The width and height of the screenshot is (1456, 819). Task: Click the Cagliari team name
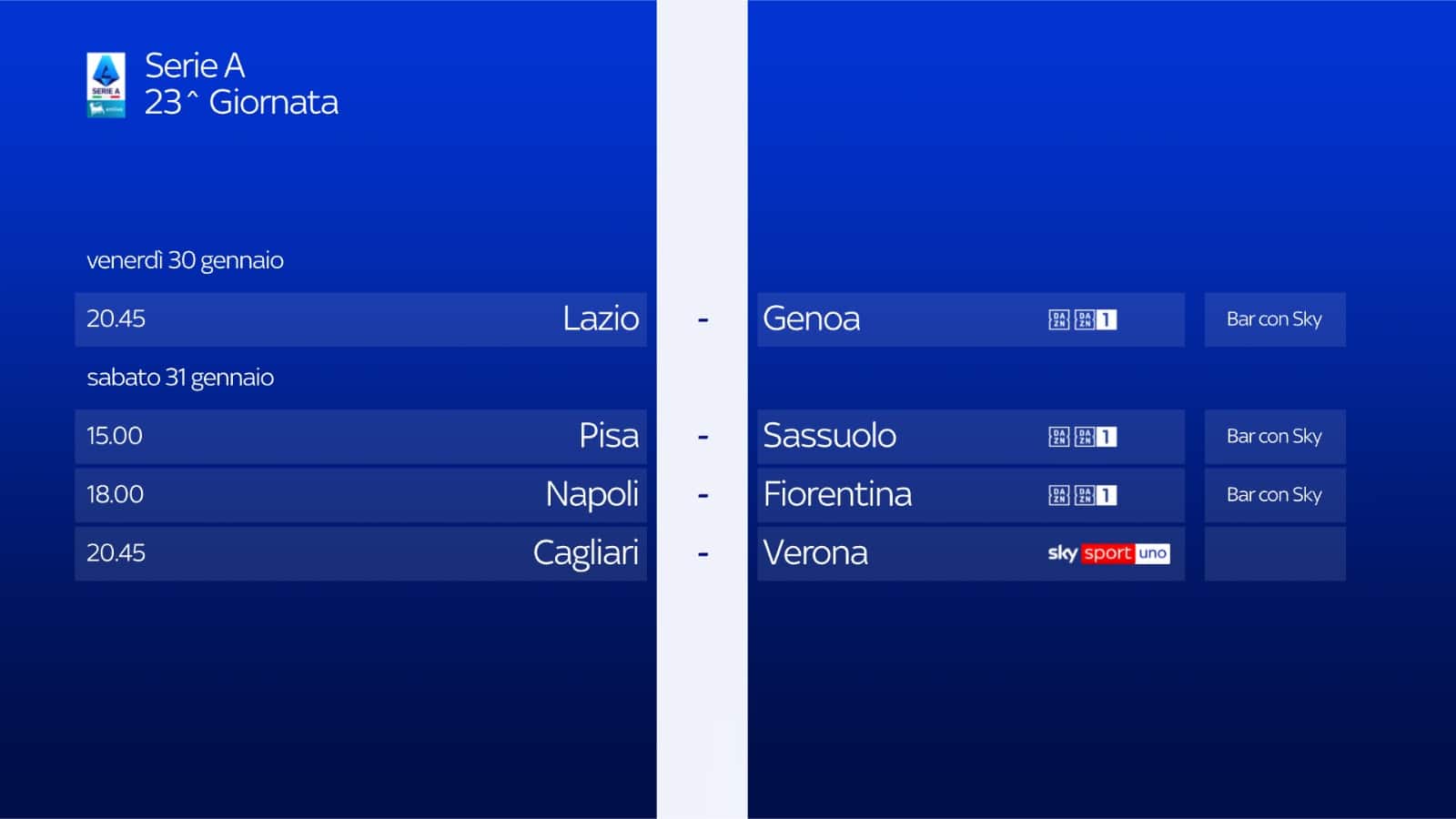[x=585, y=553]
